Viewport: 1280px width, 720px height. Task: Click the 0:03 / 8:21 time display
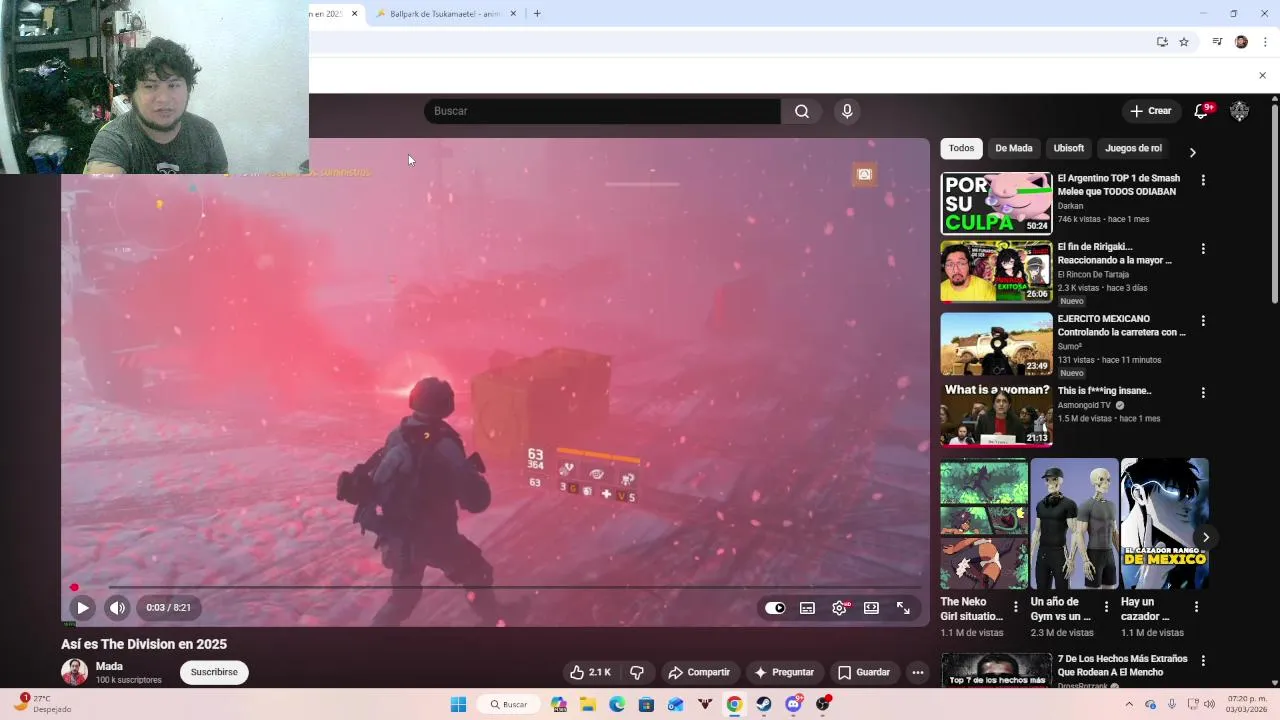168,607
